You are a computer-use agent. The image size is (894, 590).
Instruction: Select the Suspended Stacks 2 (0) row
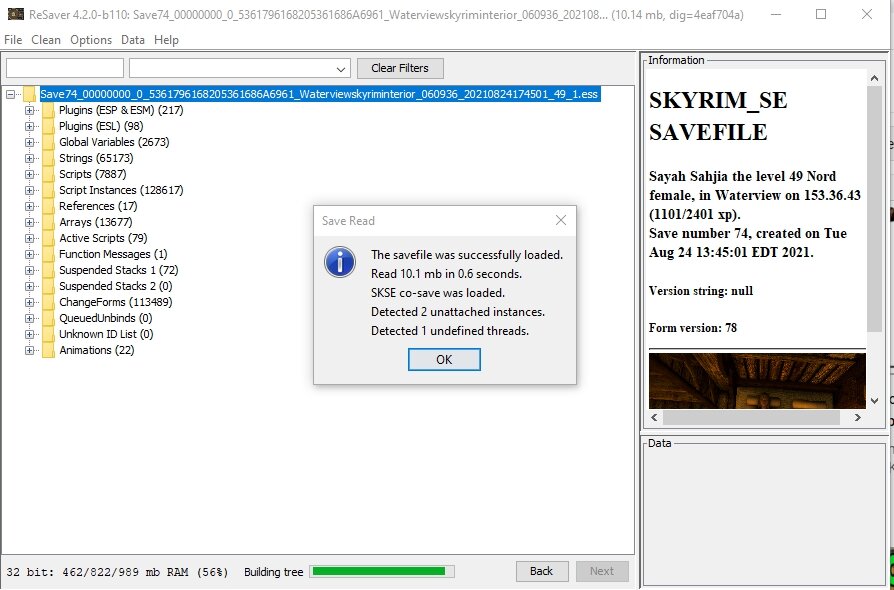(115, 286)
